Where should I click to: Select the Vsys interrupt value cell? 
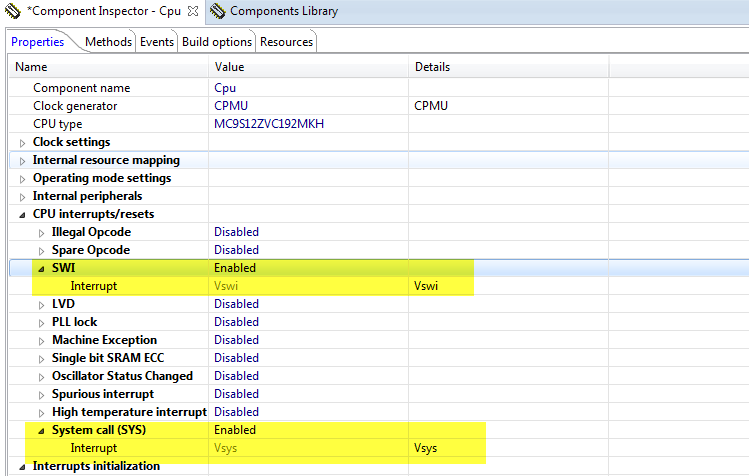point(309,448)
